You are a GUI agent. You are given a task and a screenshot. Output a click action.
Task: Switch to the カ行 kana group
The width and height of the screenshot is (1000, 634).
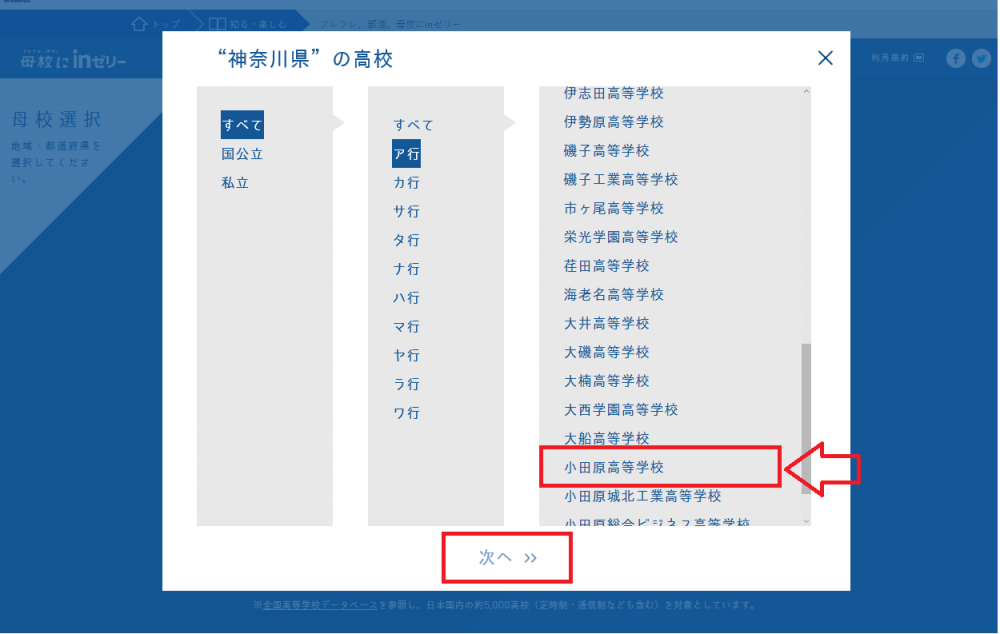406,183
